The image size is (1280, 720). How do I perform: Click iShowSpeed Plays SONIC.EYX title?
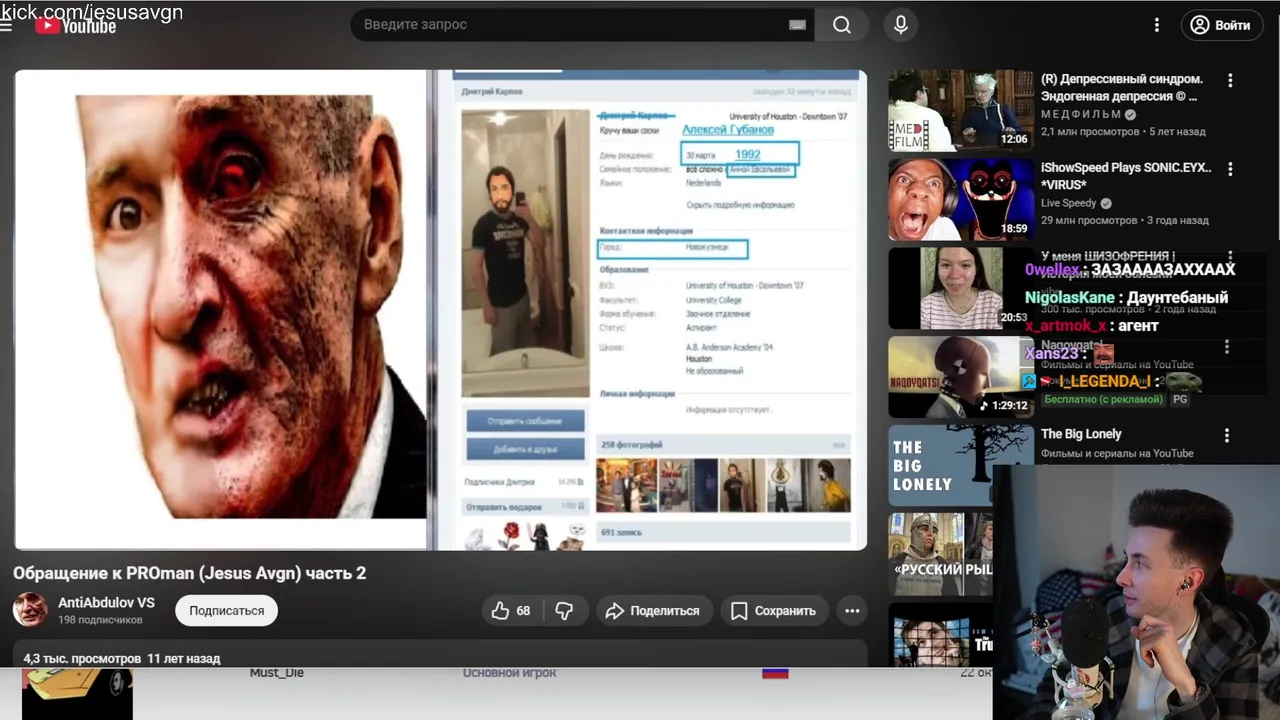click(x=1126, y=176)
